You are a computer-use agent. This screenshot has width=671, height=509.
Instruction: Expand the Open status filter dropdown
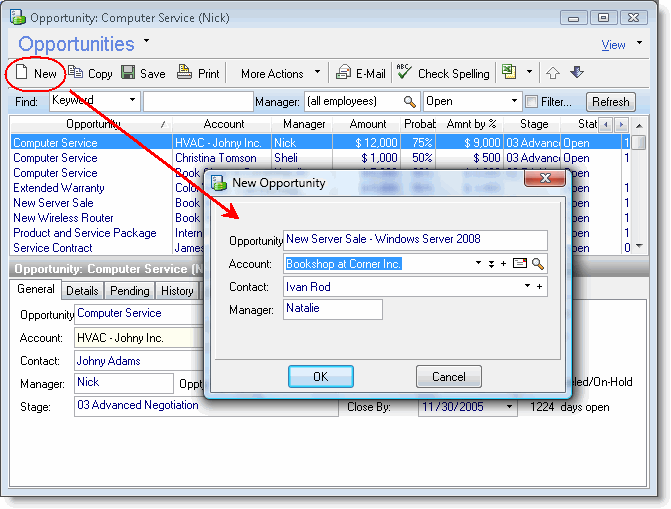click(515, 101)
